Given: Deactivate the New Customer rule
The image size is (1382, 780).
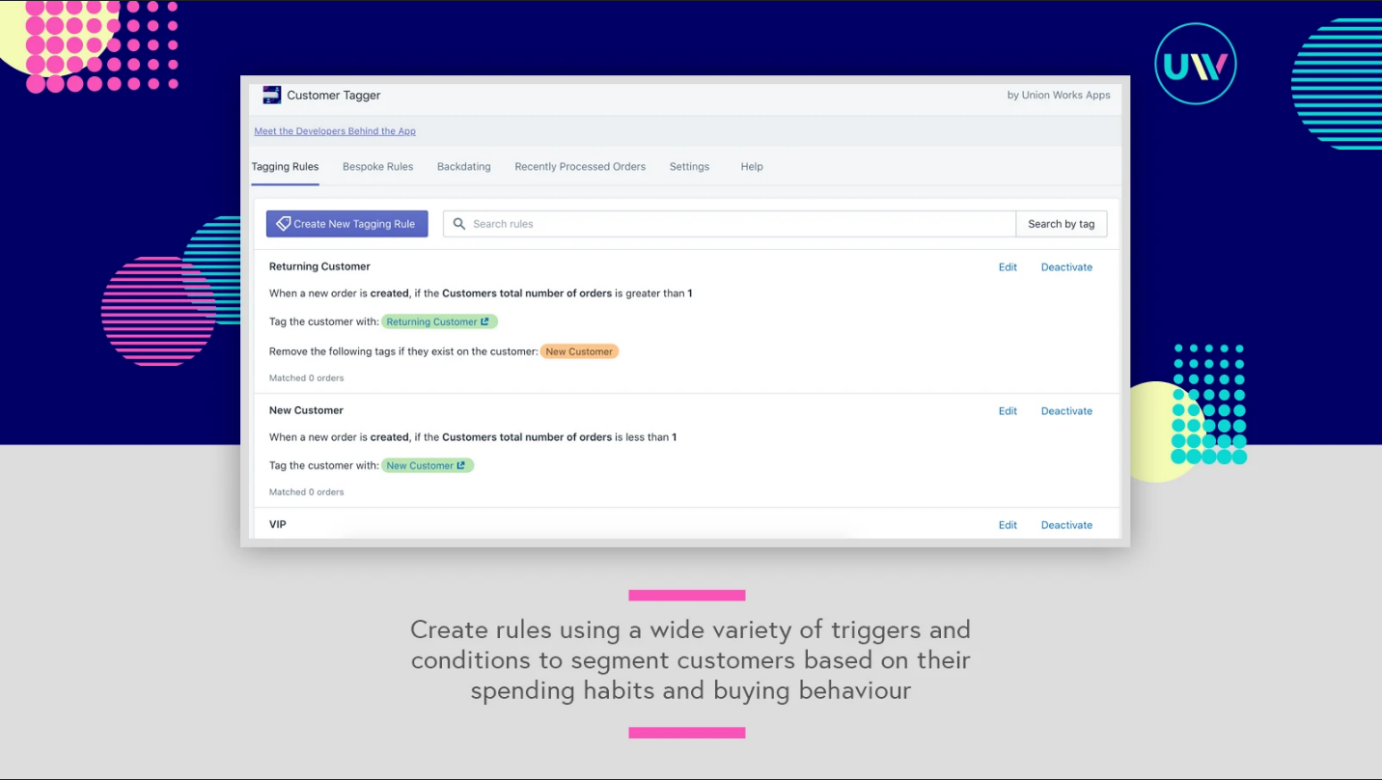Looking at the screenshot, I should 1066,411.
